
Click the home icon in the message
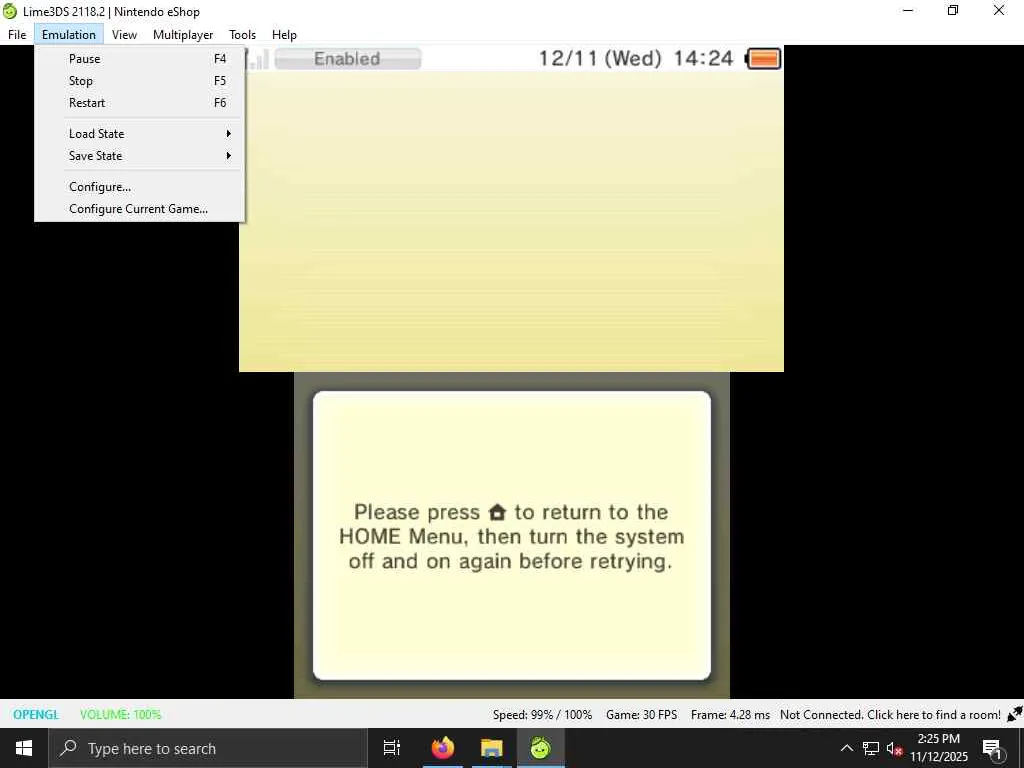tap(497, 512)
